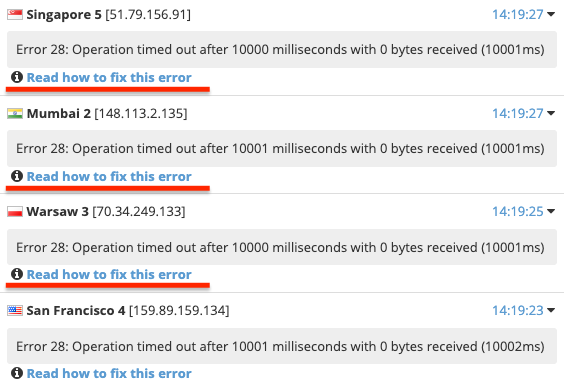This screenshot has width=564, height=389.
Task: Click the 14:19:23 timestamp for San Francisco 4
Action: 518,310
